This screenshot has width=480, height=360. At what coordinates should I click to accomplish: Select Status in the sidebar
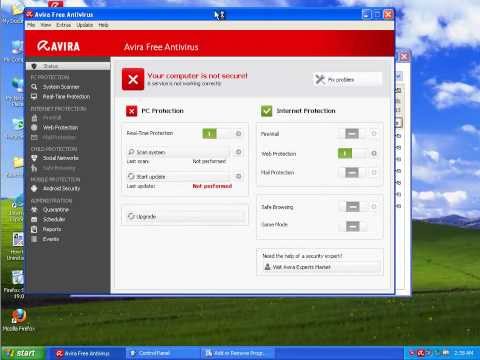[x=68, y=66]
